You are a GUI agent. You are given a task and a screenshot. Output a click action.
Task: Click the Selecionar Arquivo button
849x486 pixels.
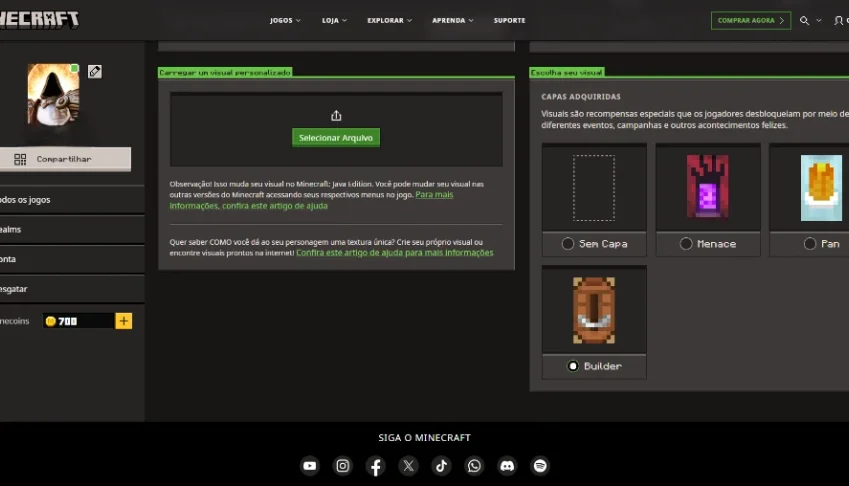click(336, 137)
